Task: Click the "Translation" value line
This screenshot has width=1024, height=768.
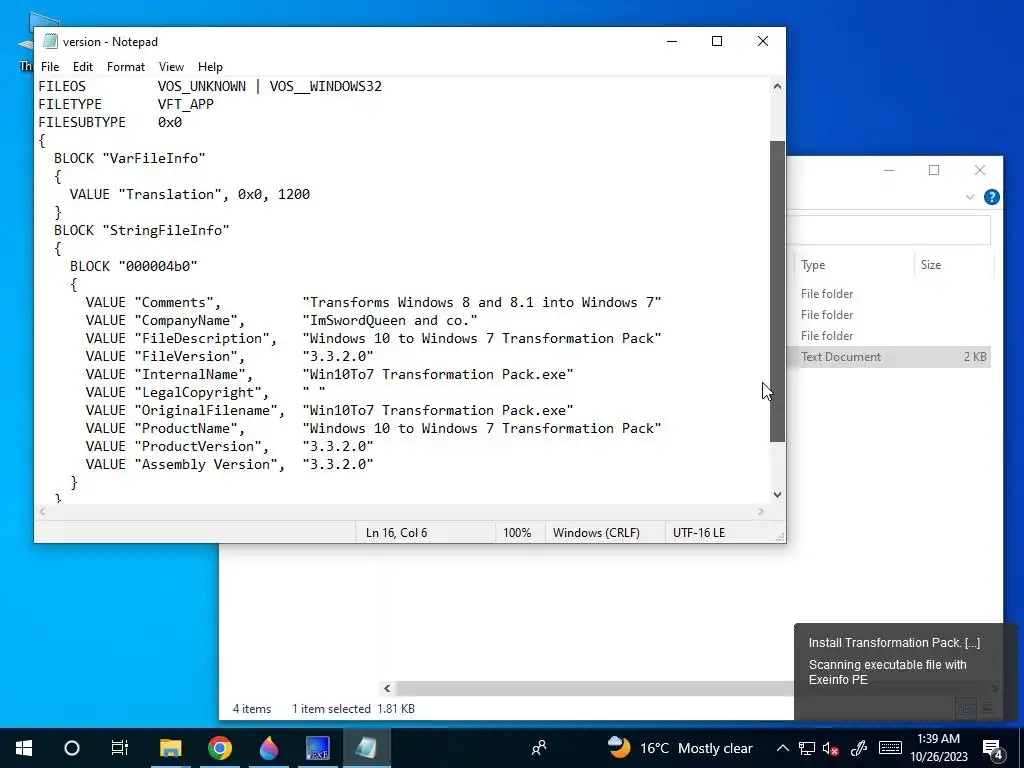Action: (189, 195)
